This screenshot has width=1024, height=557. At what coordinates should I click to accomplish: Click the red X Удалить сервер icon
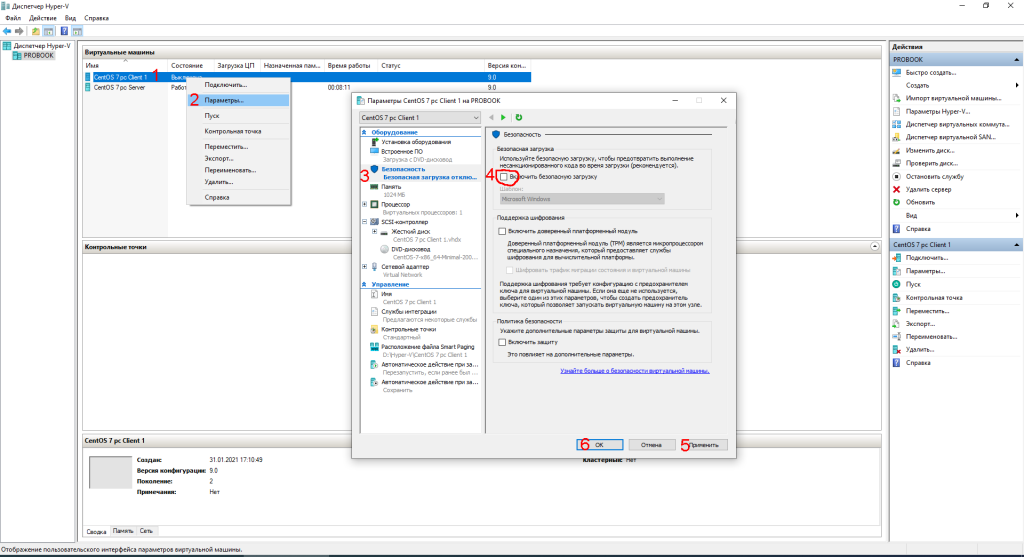point(897,189)
